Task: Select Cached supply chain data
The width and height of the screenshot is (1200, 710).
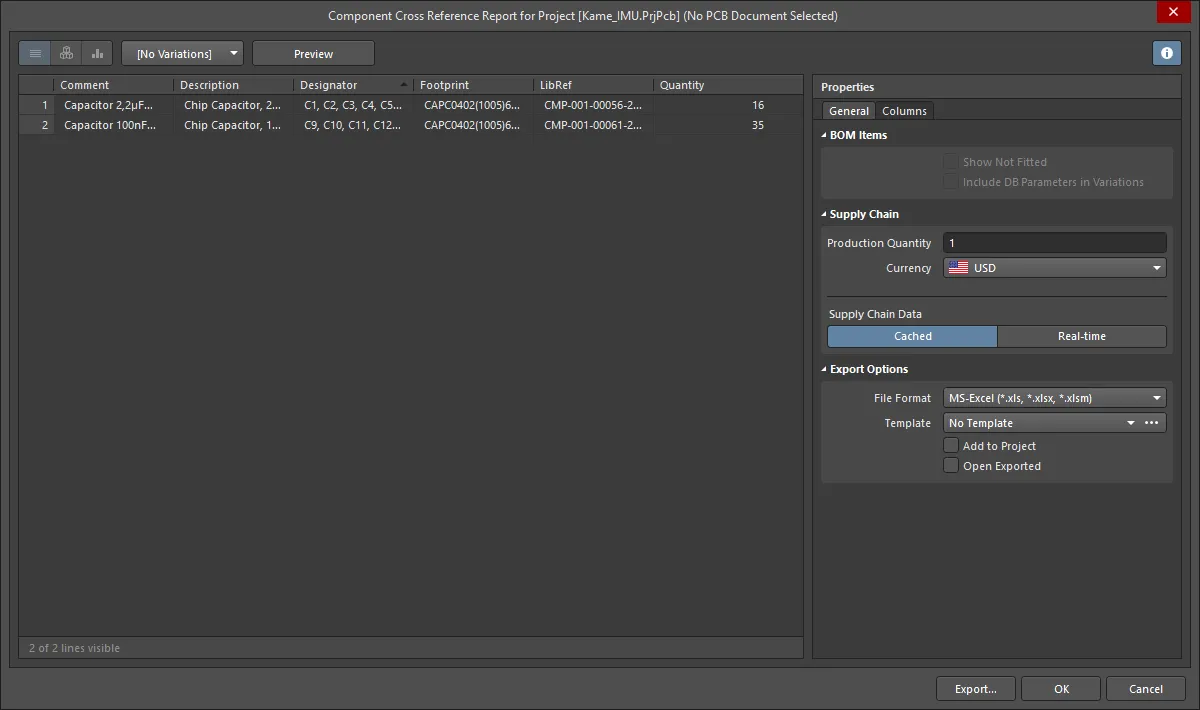Action: pyautogui.click(x=912, y=336)
